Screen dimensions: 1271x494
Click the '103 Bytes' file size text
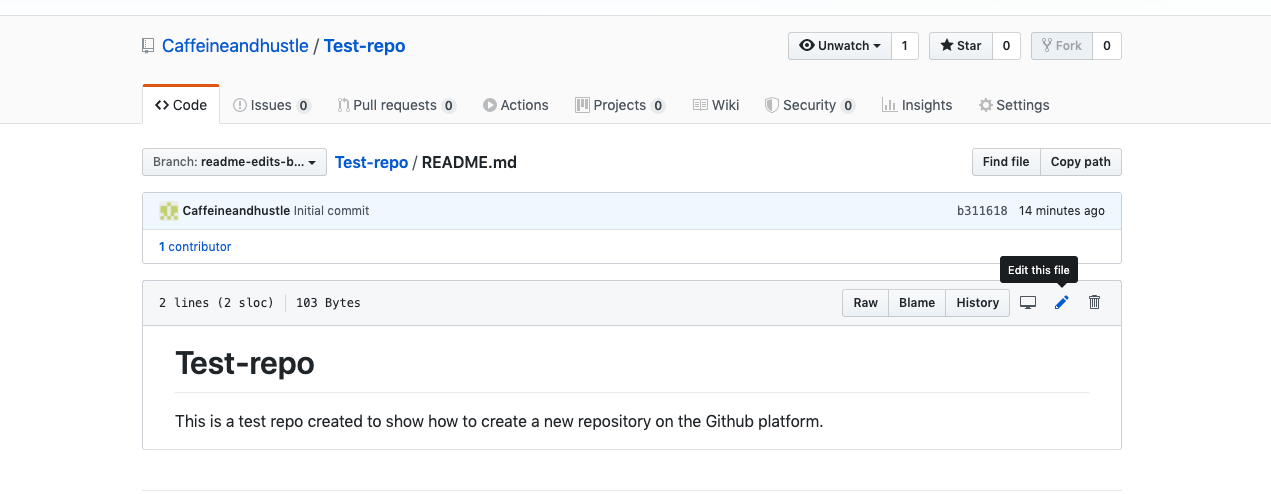[x=328, y=303]
